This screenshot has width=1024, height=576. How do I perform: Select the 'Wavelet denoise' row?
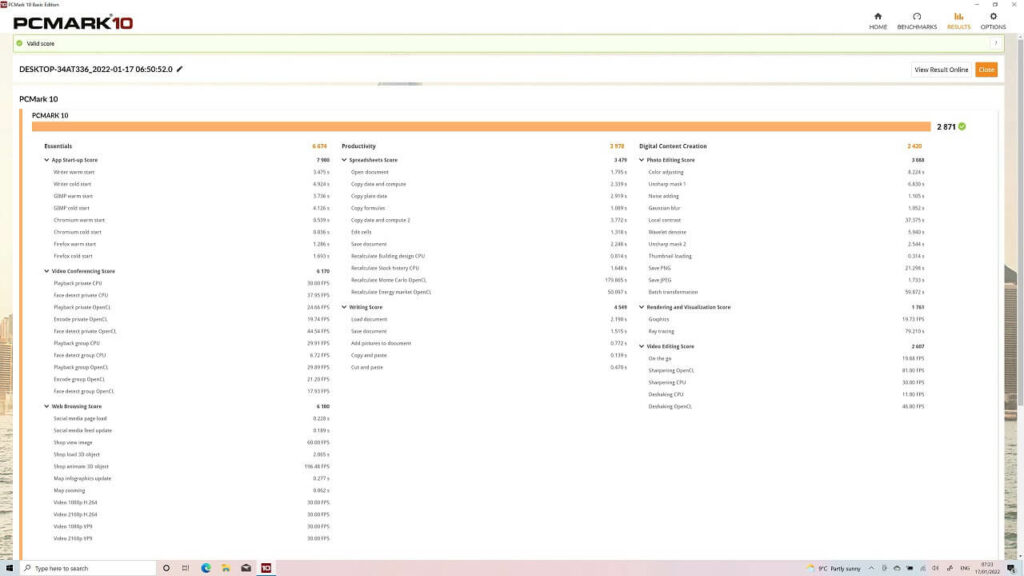pyautogui.click(x=786, y=232)
